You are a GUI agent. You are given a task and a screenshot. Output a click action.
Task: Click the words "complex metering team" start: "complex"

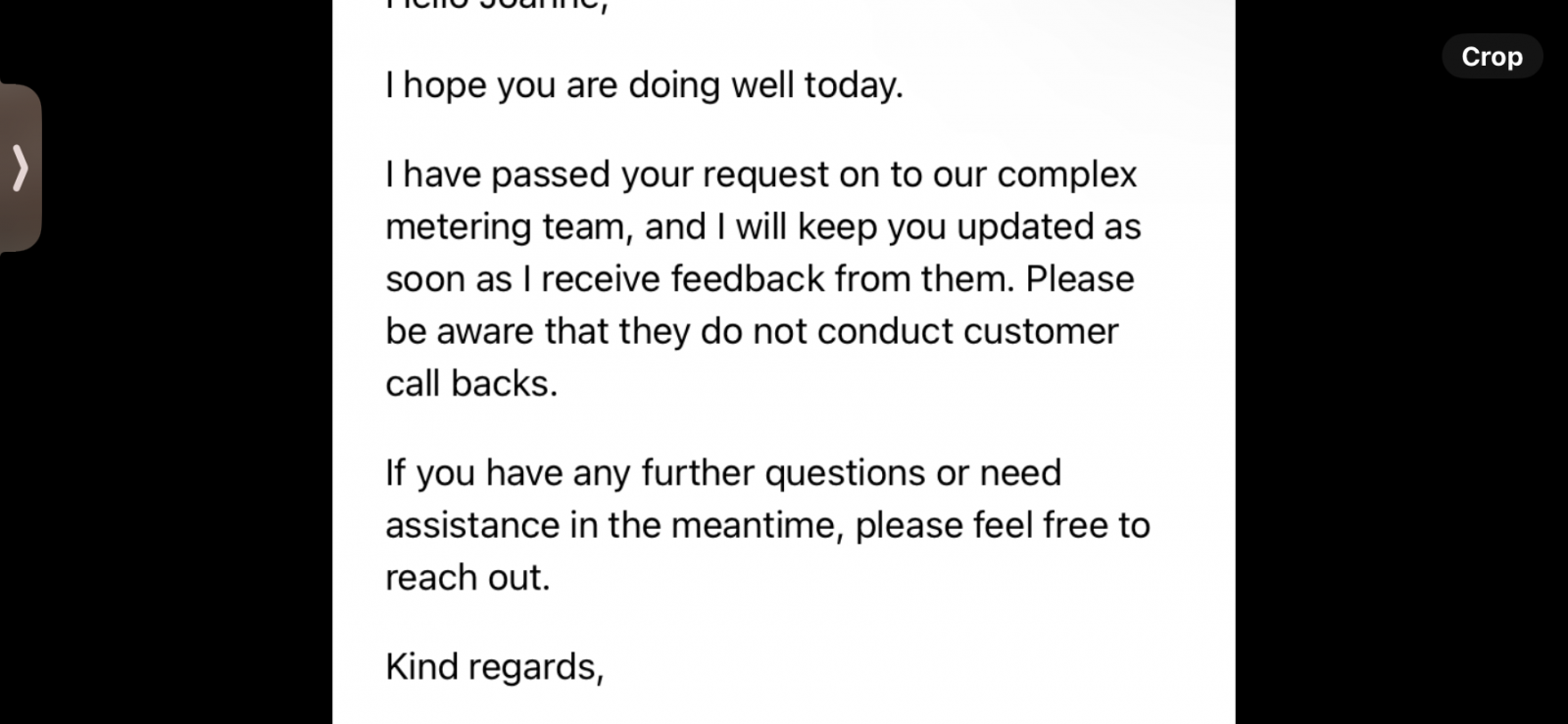coord(1066,174)
